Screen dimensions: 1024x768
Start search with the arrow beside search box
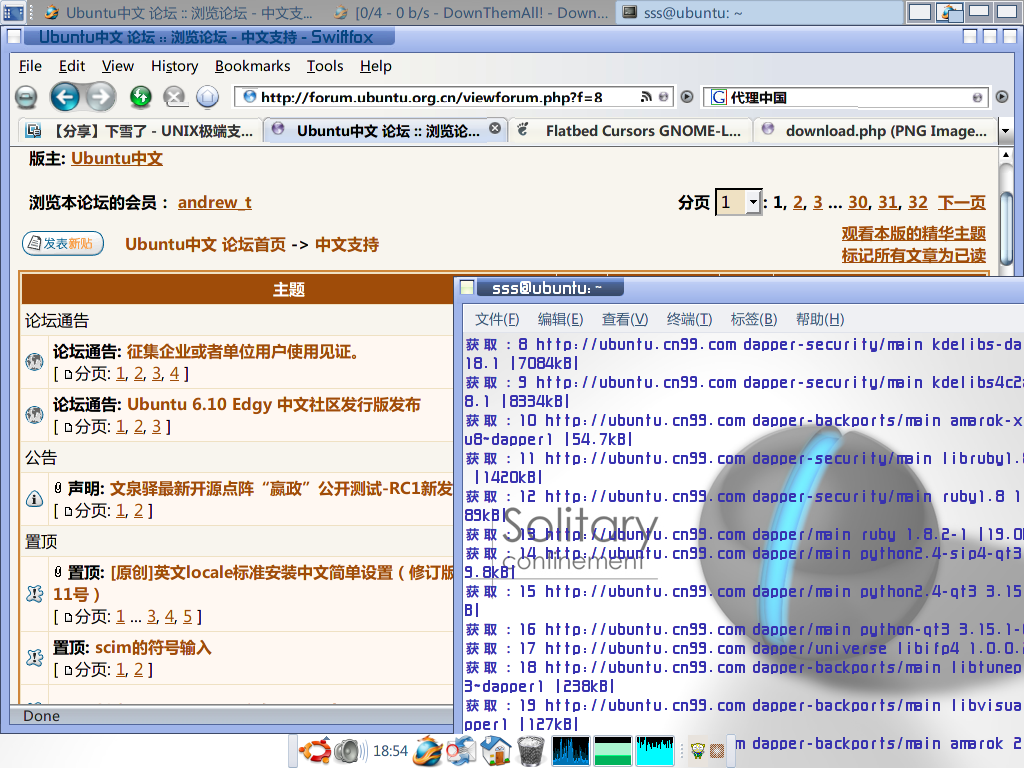(1002, 97)
